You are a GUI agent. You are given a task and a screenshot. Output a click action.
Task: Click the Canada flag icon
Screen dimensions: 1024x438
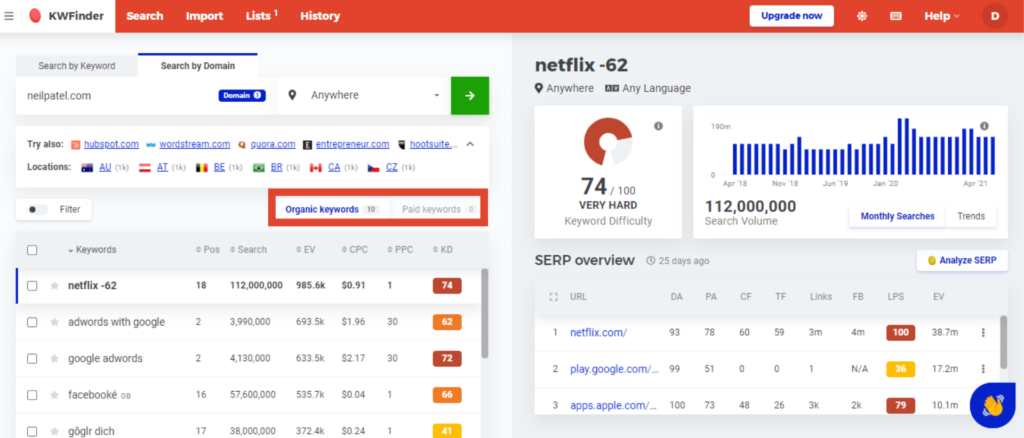(317, 167)
